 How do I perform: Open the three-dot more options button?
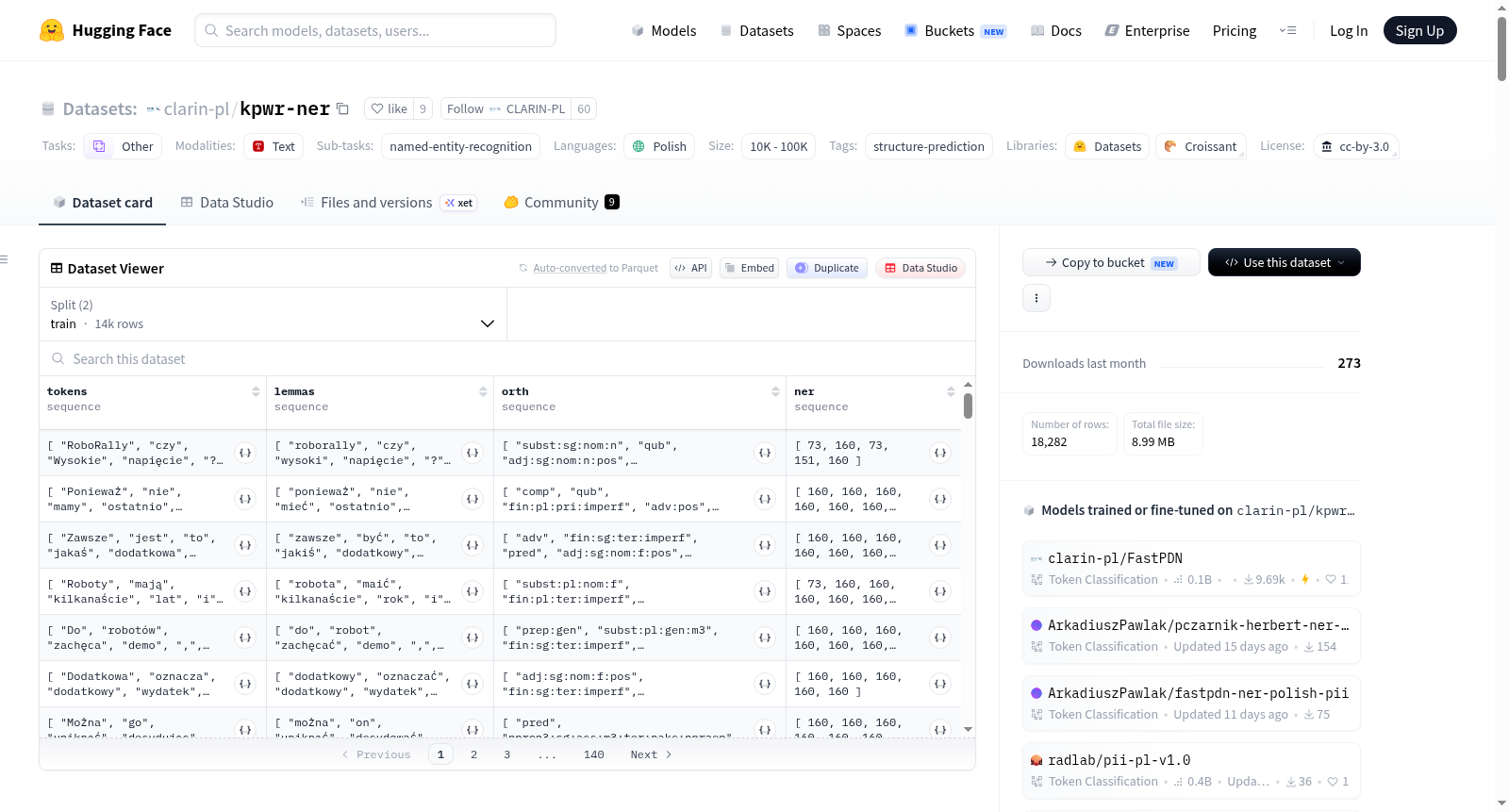pos(1036,298)
